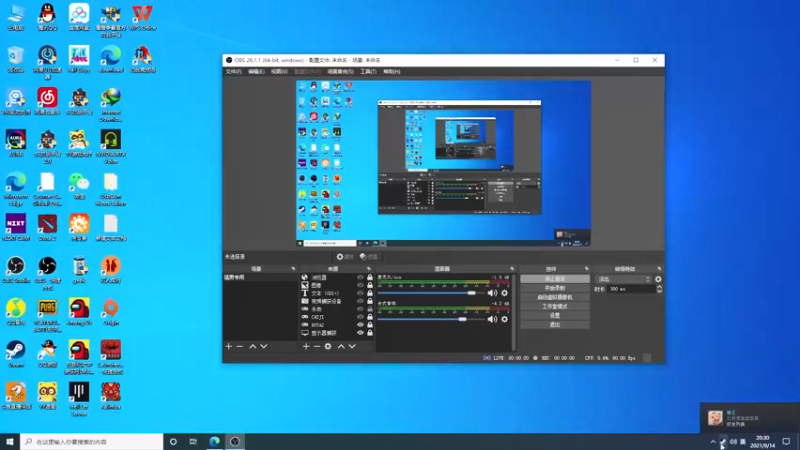This screenshot has height=450, width=800.
Task: Click the Windows taskbar search box
Action: (92, 442)
